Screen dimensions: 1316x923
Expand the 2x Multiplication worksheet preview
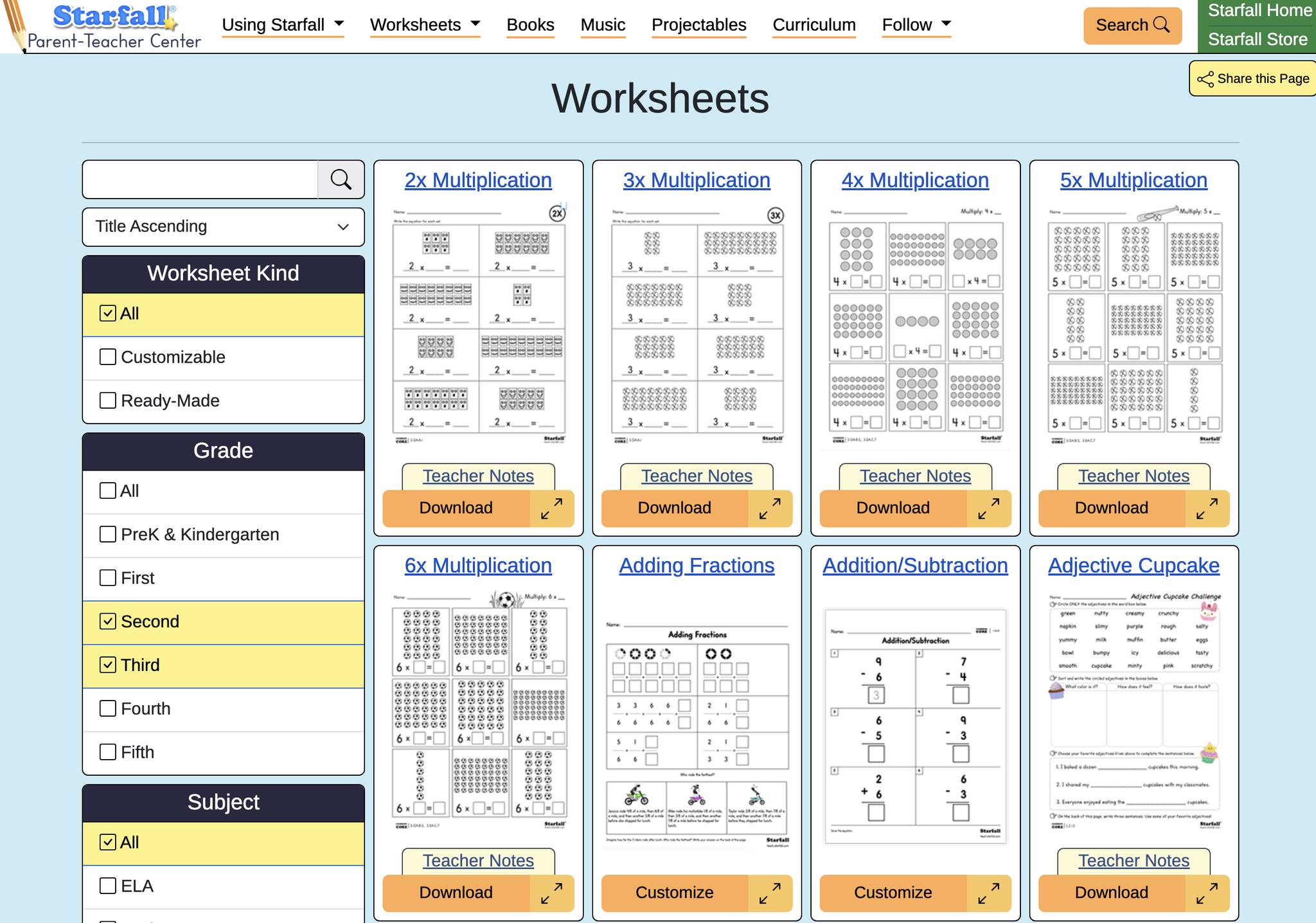click(552, 508)
